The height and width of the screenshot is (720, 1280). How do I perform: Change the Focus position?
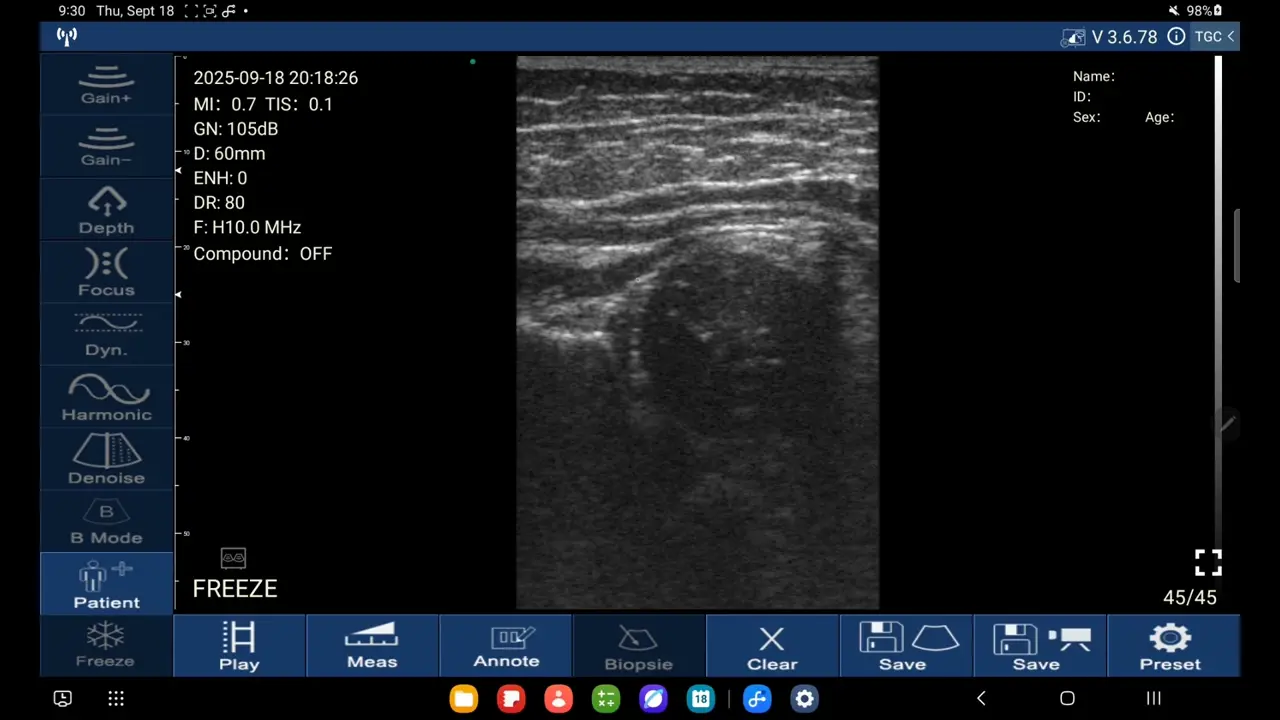[106, 272]
